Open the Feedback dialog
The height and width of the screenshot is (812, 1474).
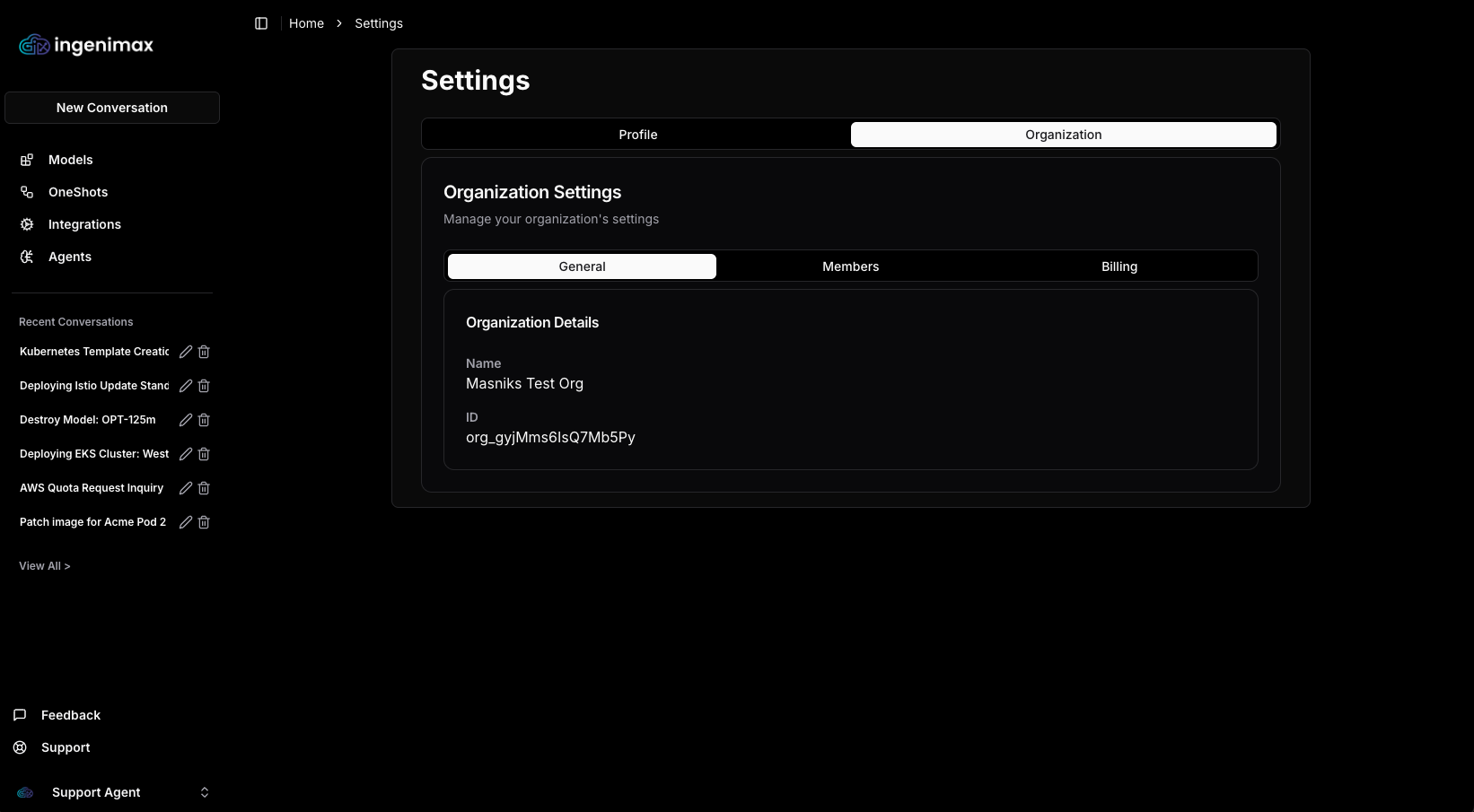coord(70,715)
